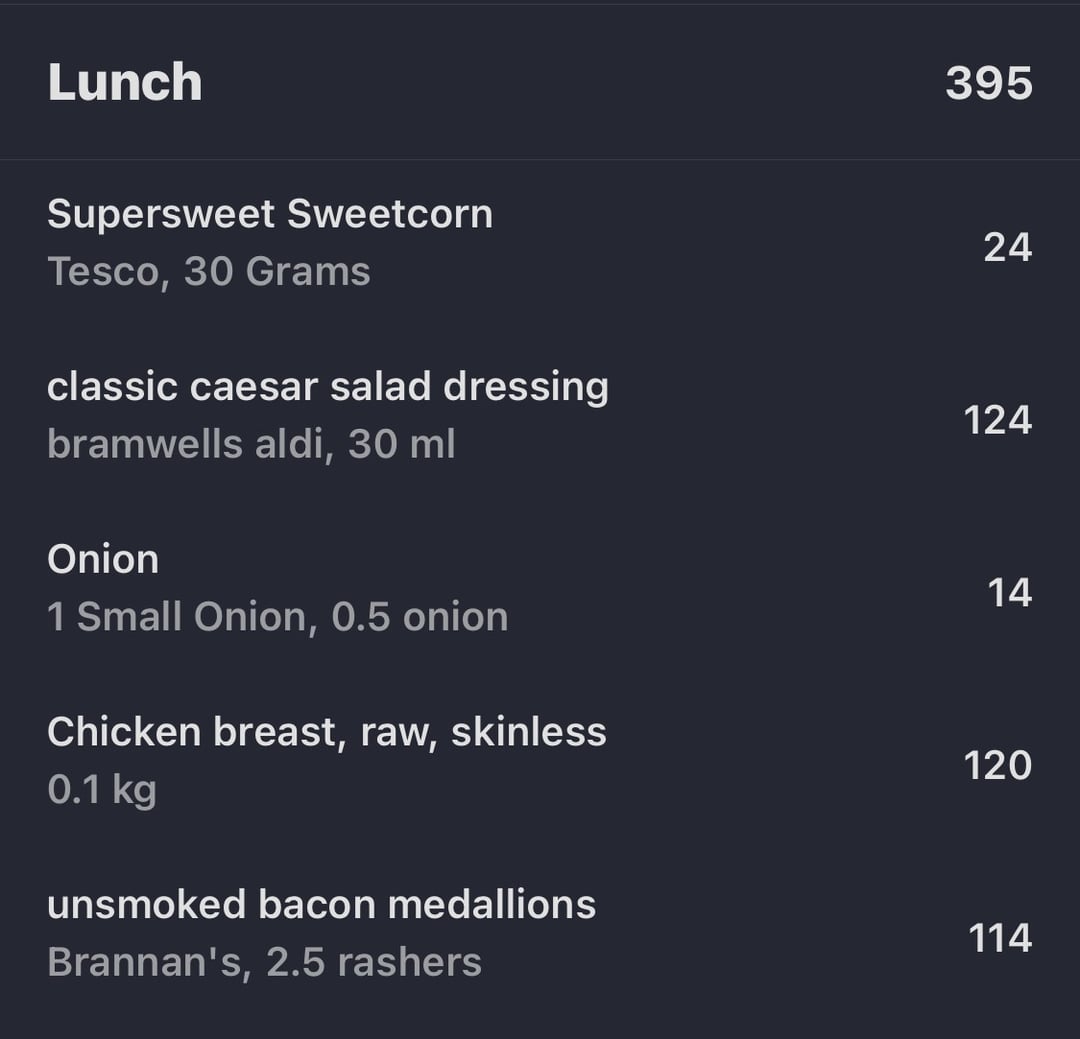1080x1039 pixels.
Task: Tap the 120 calorie value for chicken
Action: (x=997, y=766)
